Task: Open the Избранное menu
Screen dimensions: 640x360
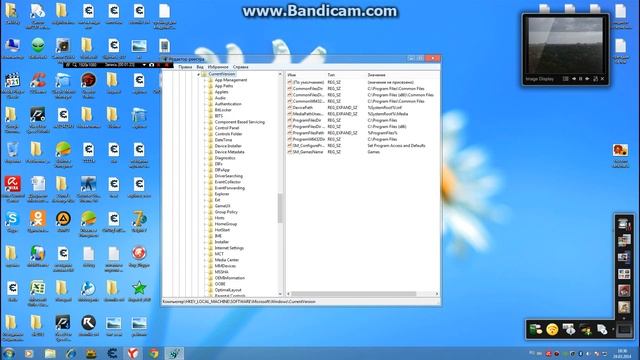Action: coord(218,67)
